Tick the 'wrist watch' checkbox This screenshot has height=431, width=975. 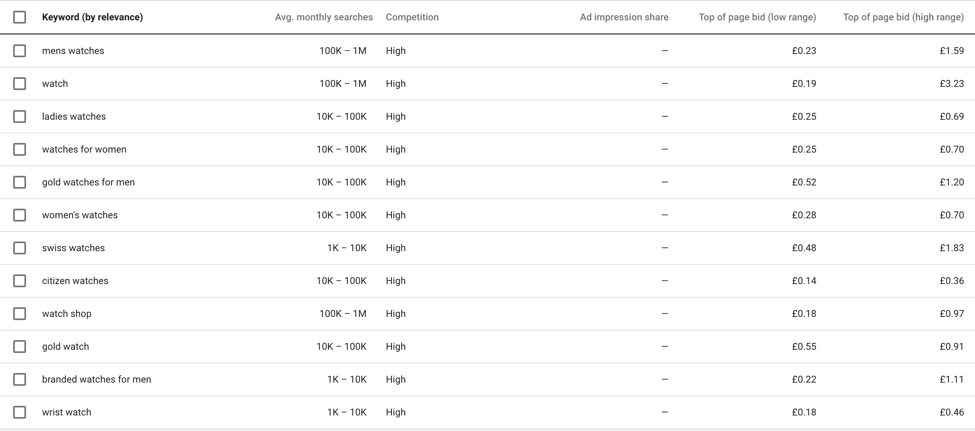pyautogui.click(x=19, y=412)
